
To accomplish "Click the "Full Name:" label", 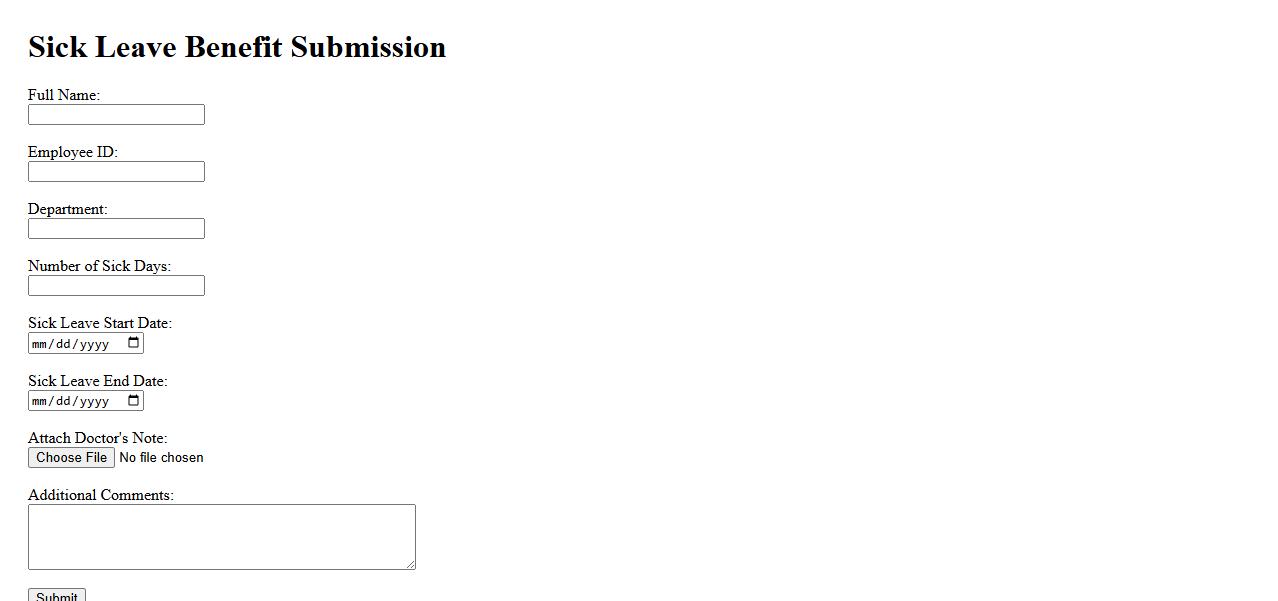I will click(64, 95).
